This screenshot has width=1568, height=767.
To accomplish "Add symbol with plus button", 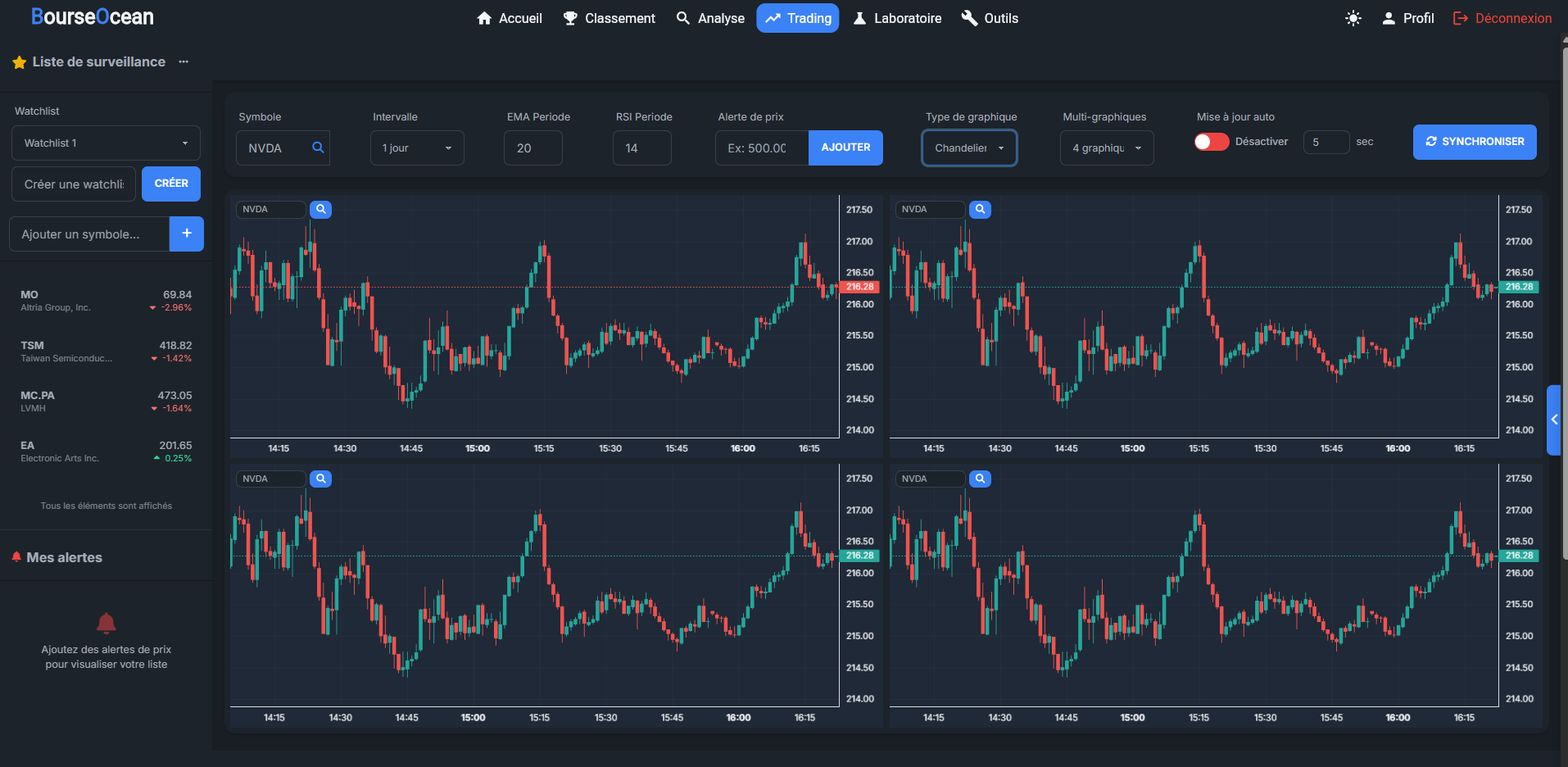I will pos(187,234).
